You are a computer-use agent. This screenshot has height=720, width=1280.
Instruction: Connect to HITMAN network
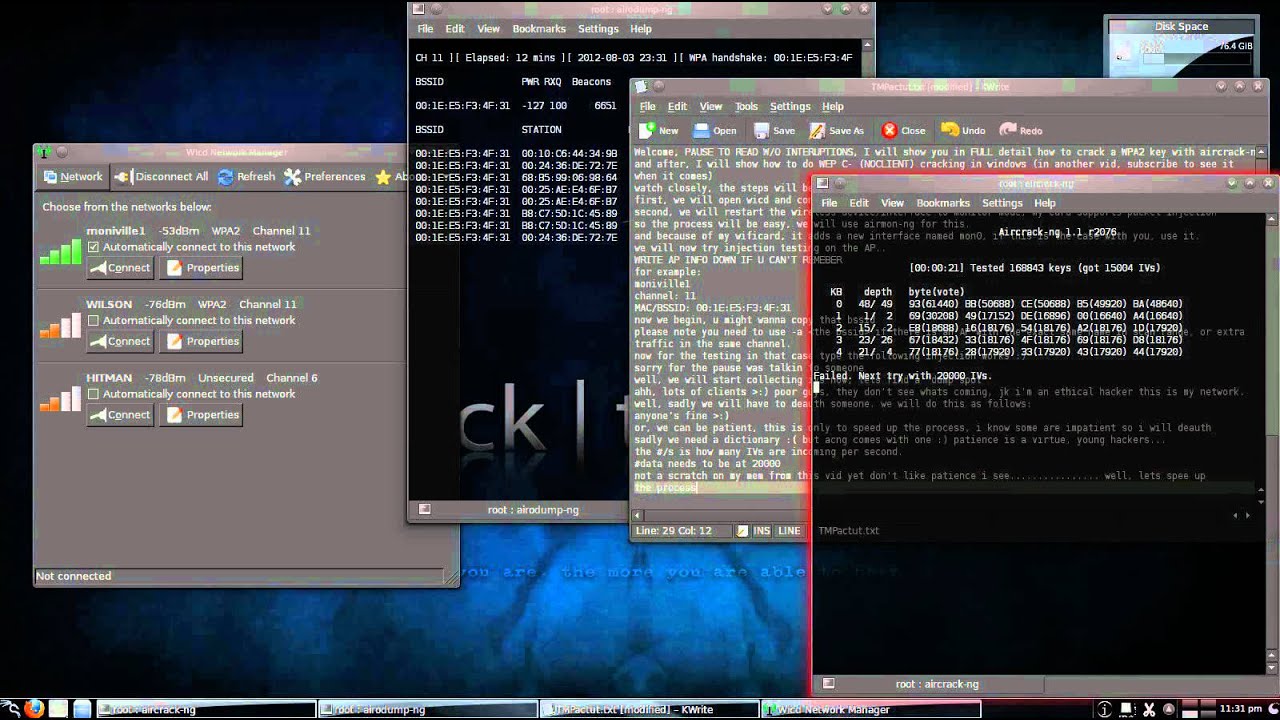point(120,415)
